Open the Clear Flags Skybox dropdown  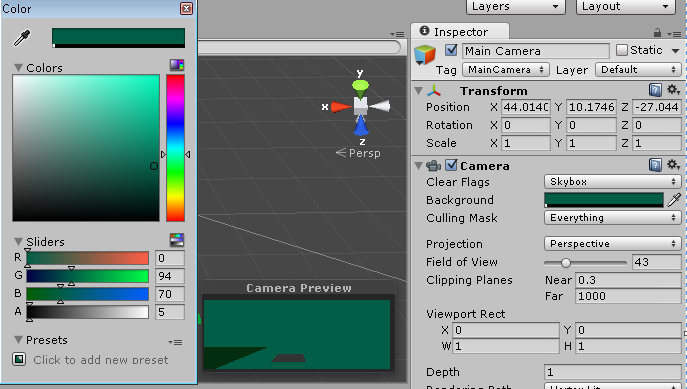pos(613,181)
